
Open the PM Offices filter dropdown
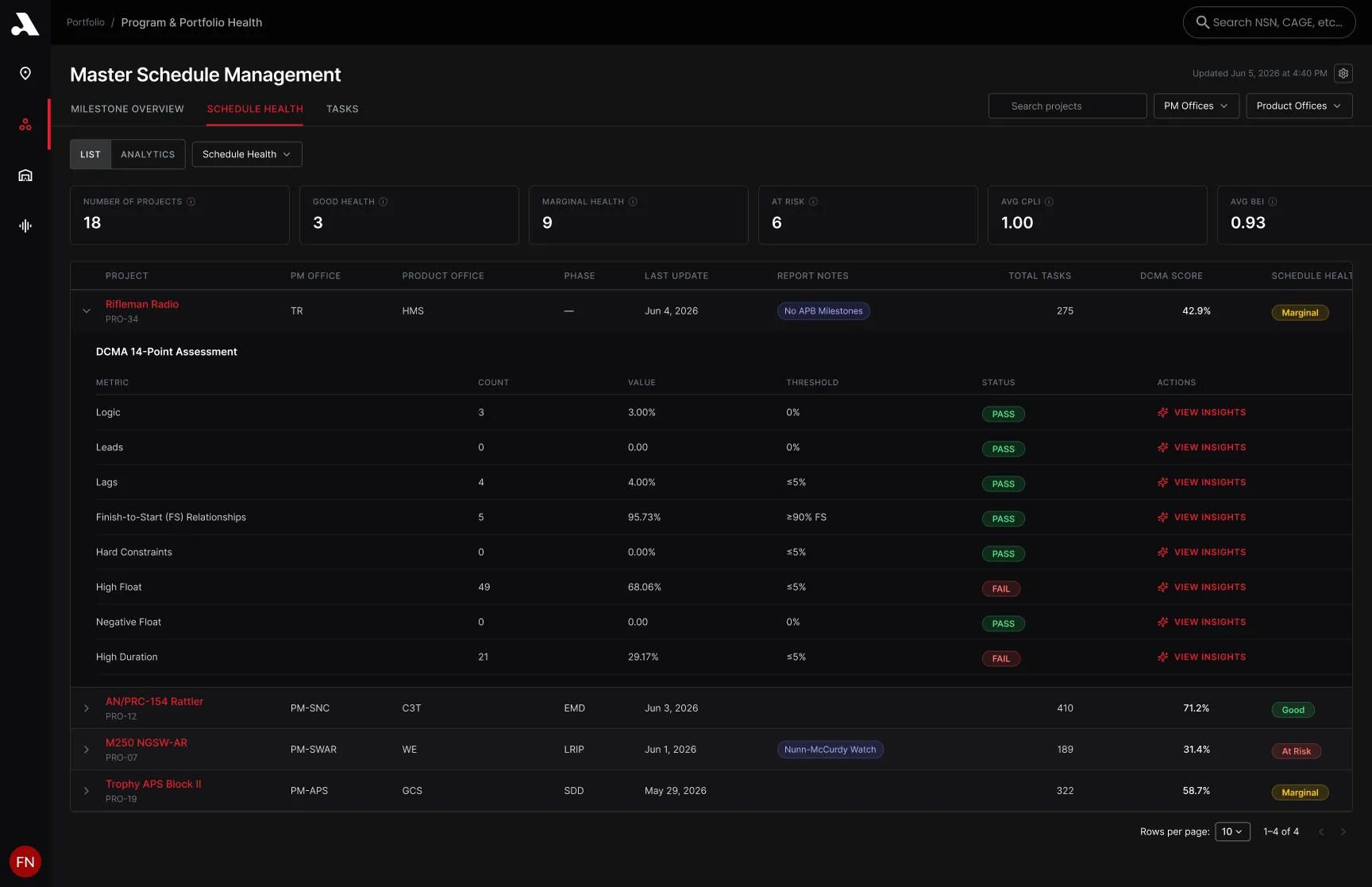[1196, 106]
